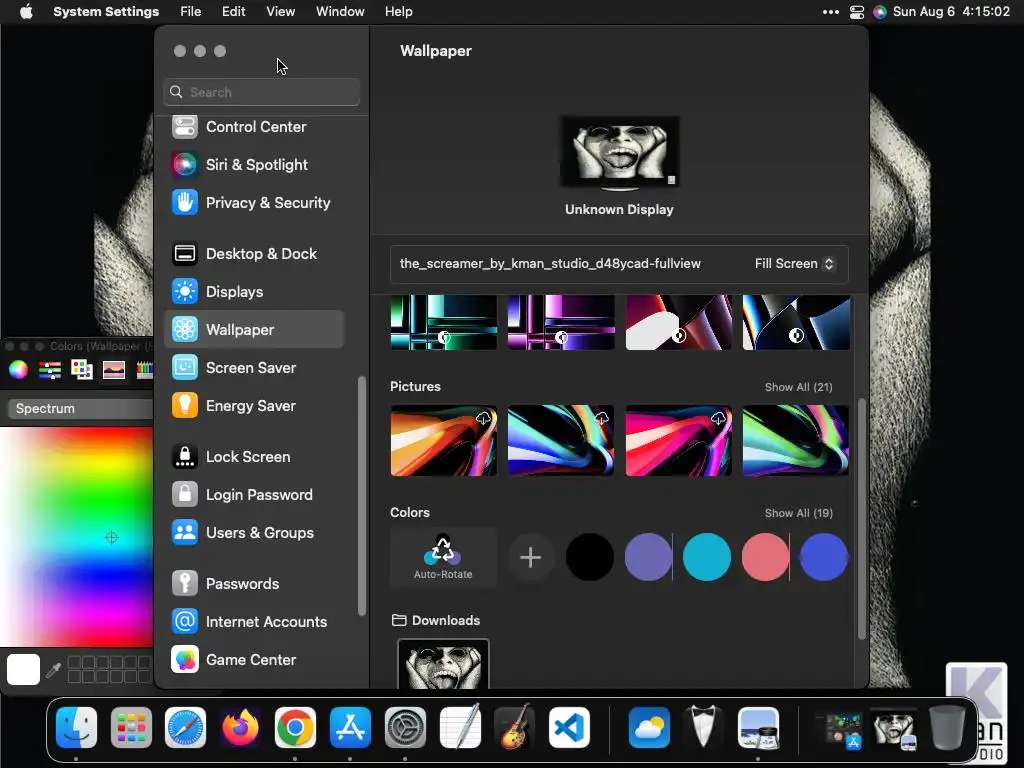Launch Google Chrome from the Dock

295,728
